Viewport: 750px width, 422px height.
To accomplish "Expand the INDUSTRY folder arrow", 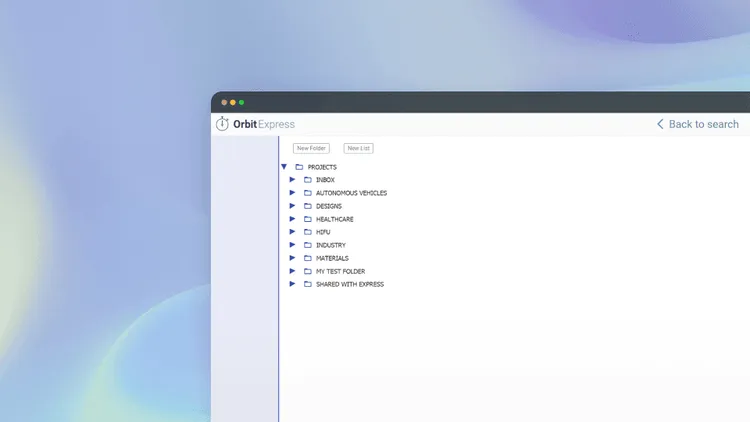I will pos(292,245).
